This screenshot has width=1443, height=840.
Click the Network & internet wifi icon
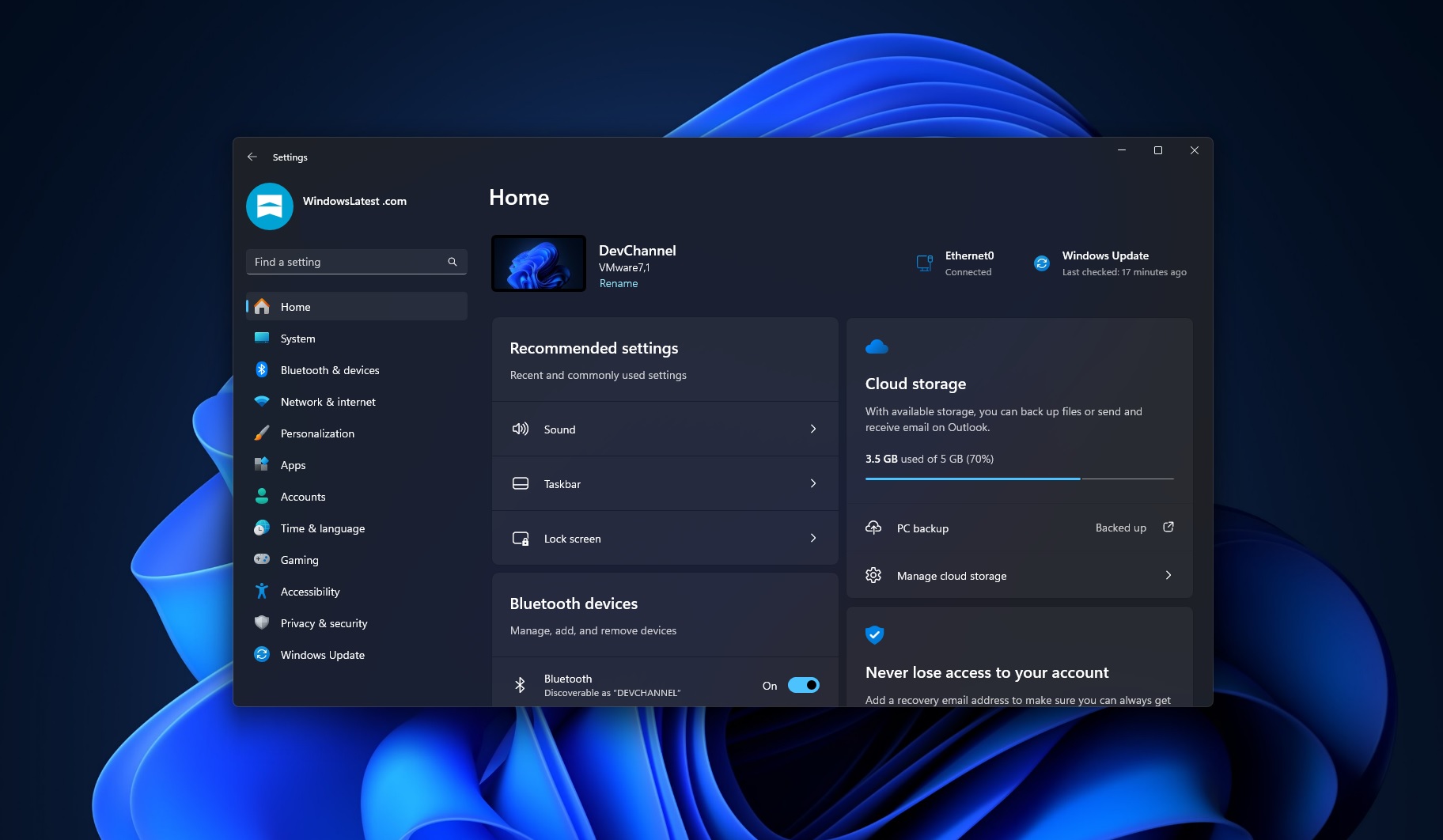pos(262,401)
